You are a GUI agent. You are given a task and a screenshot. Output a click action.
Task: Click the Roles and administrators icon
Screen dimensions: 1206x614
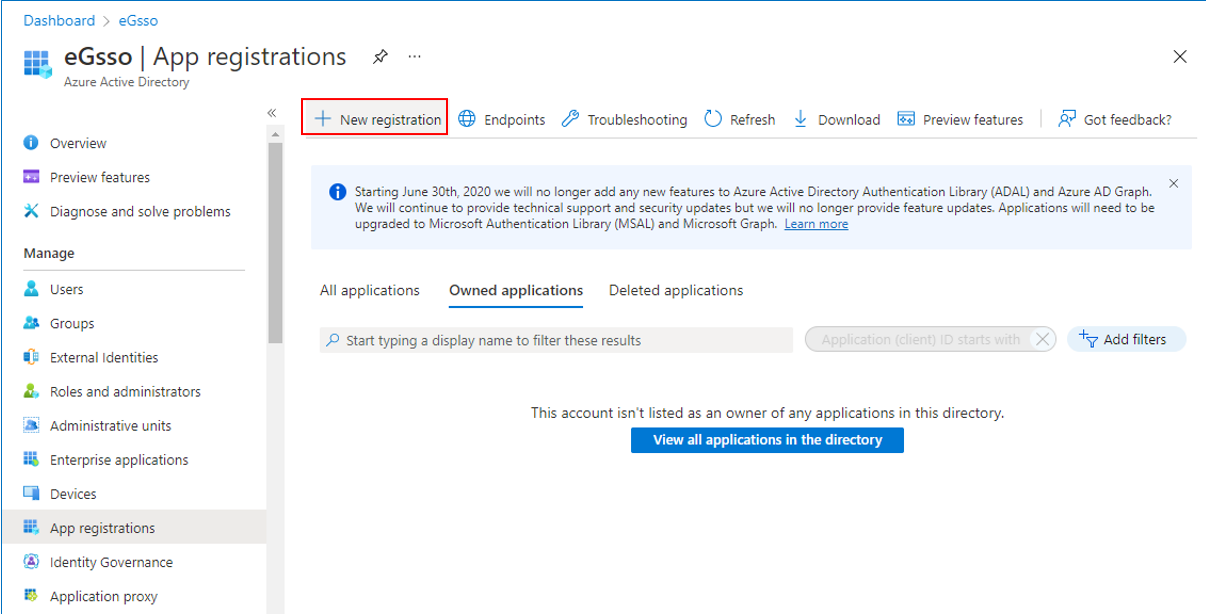tap(31, 391)
